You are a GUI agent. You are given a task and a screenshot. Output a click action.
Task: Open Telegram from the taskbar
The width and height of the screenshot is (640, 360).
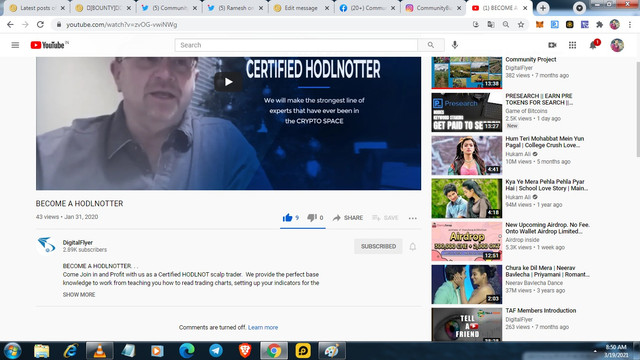pos(216,351)
